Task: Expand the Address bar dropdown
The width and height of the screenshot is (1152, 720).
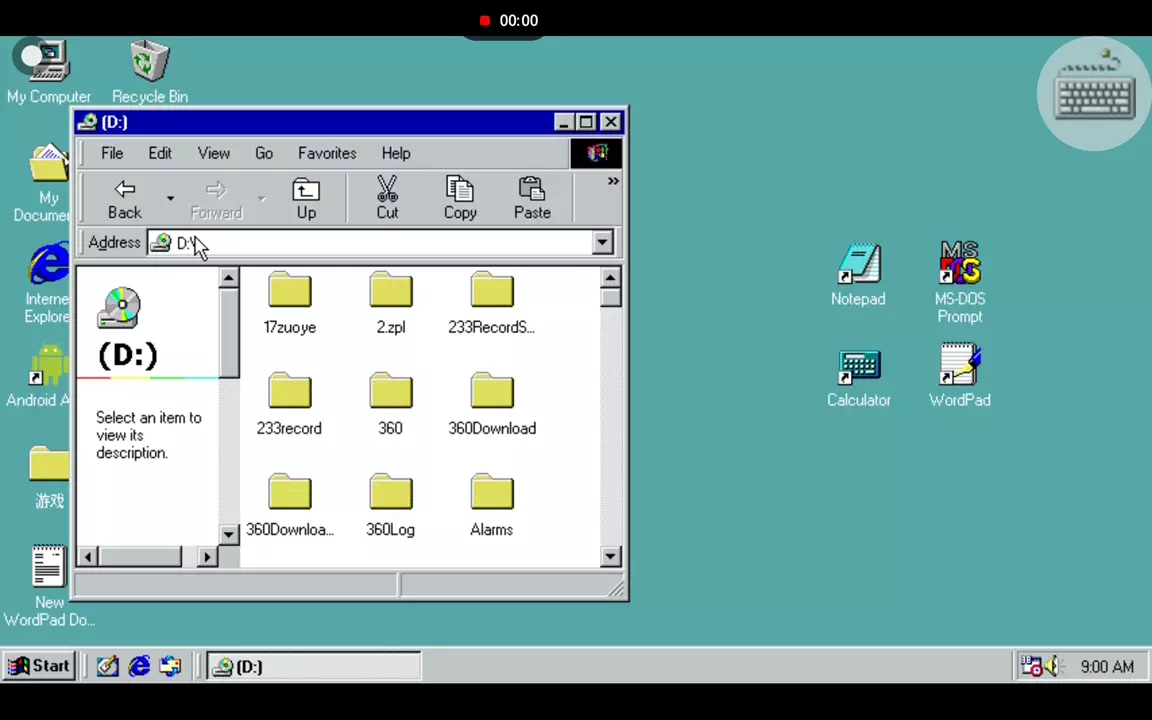Action: click(602, 243)
